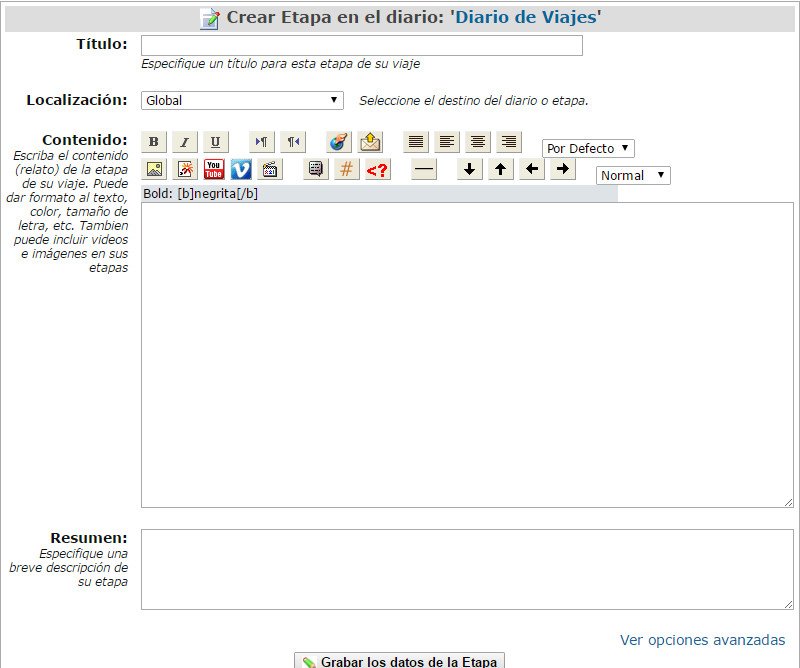
Task: Click the Contenido: label
Action: (85, 140)
